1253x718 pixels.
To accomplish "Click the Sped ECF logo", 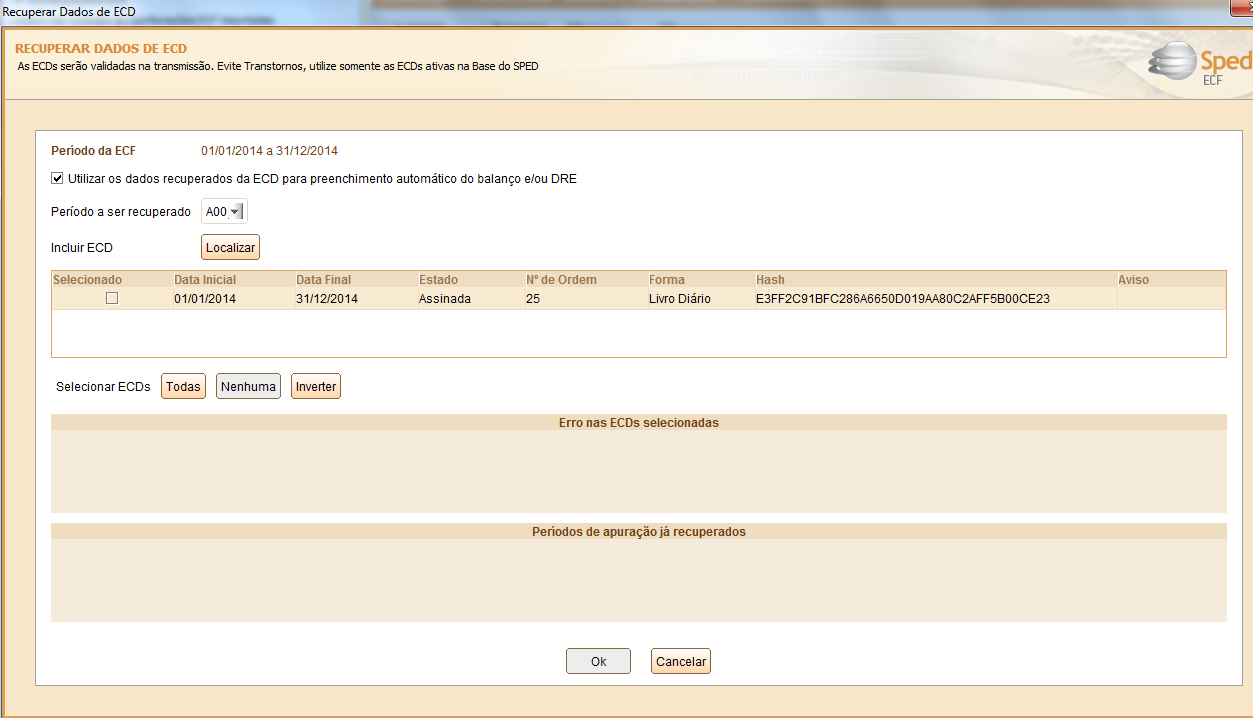I will pyautogui.click(x=1200, y=65).
